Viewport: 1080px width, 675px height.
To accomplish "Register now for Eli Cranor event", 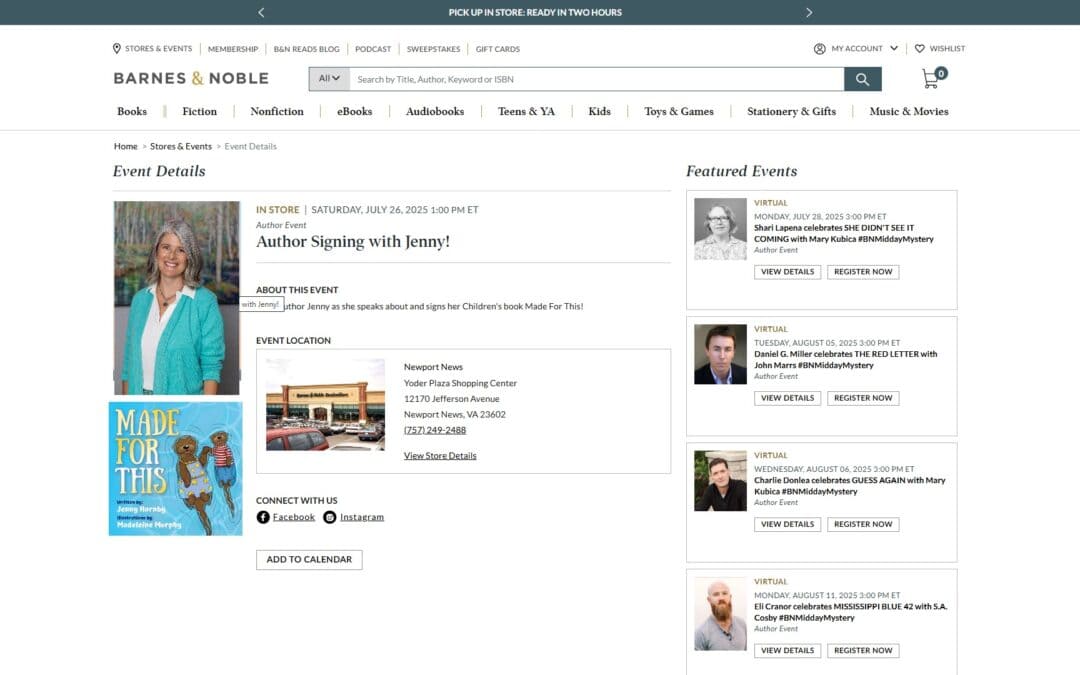I will 863,650.
